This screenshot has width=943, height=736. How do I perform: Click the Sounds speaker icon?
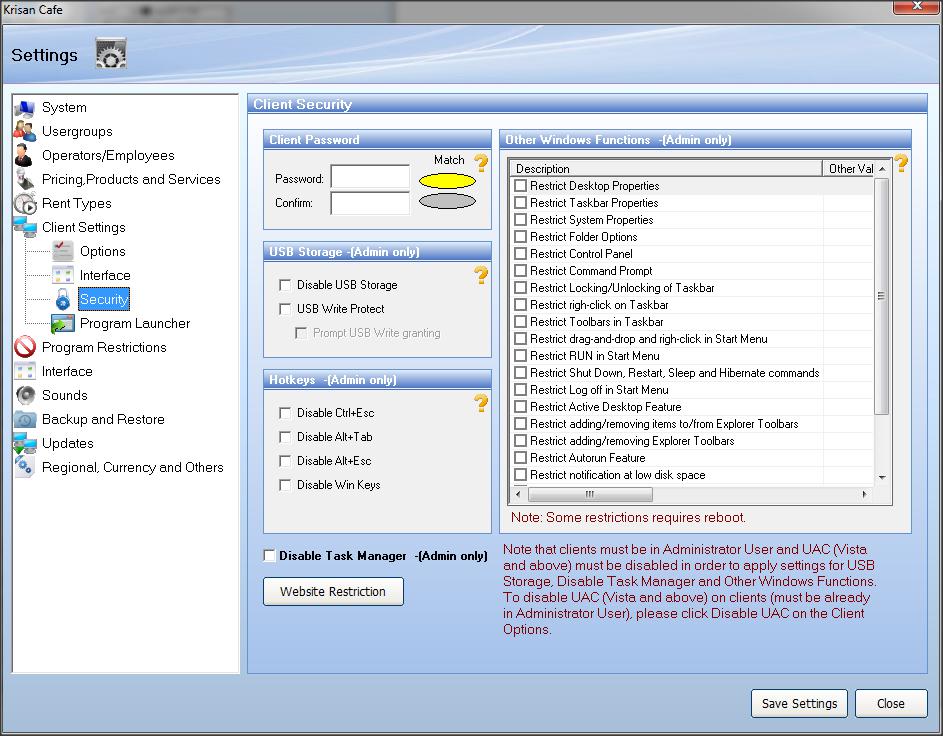click(25, 395)
